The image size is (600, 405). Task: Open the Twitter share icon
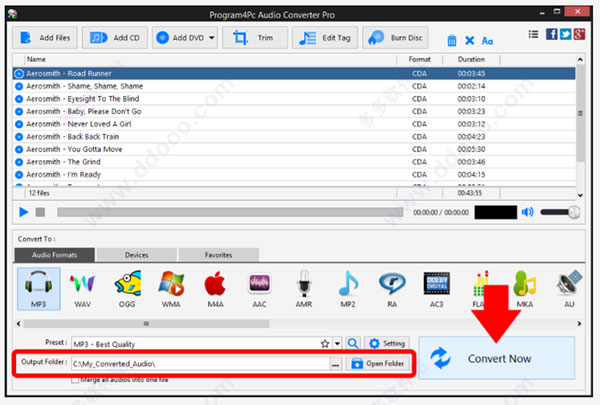point(565,34)
